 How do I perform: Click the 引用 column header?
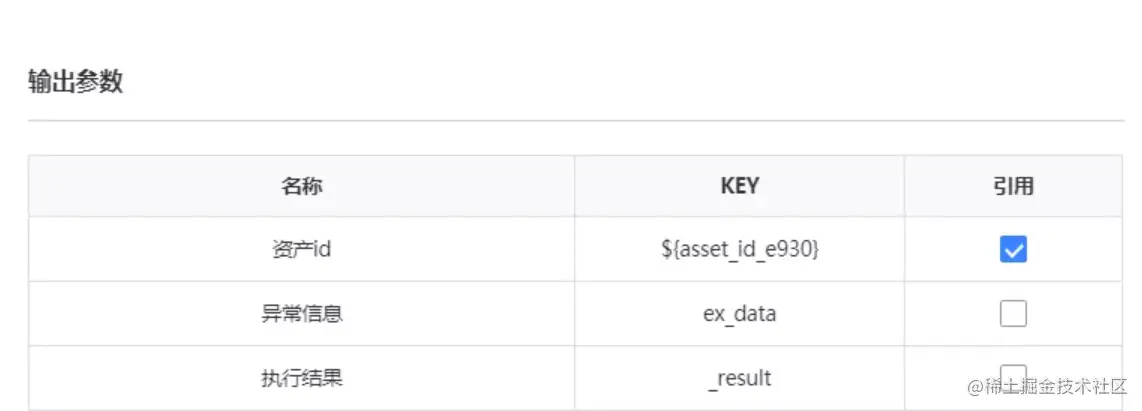coord(1013,186)
